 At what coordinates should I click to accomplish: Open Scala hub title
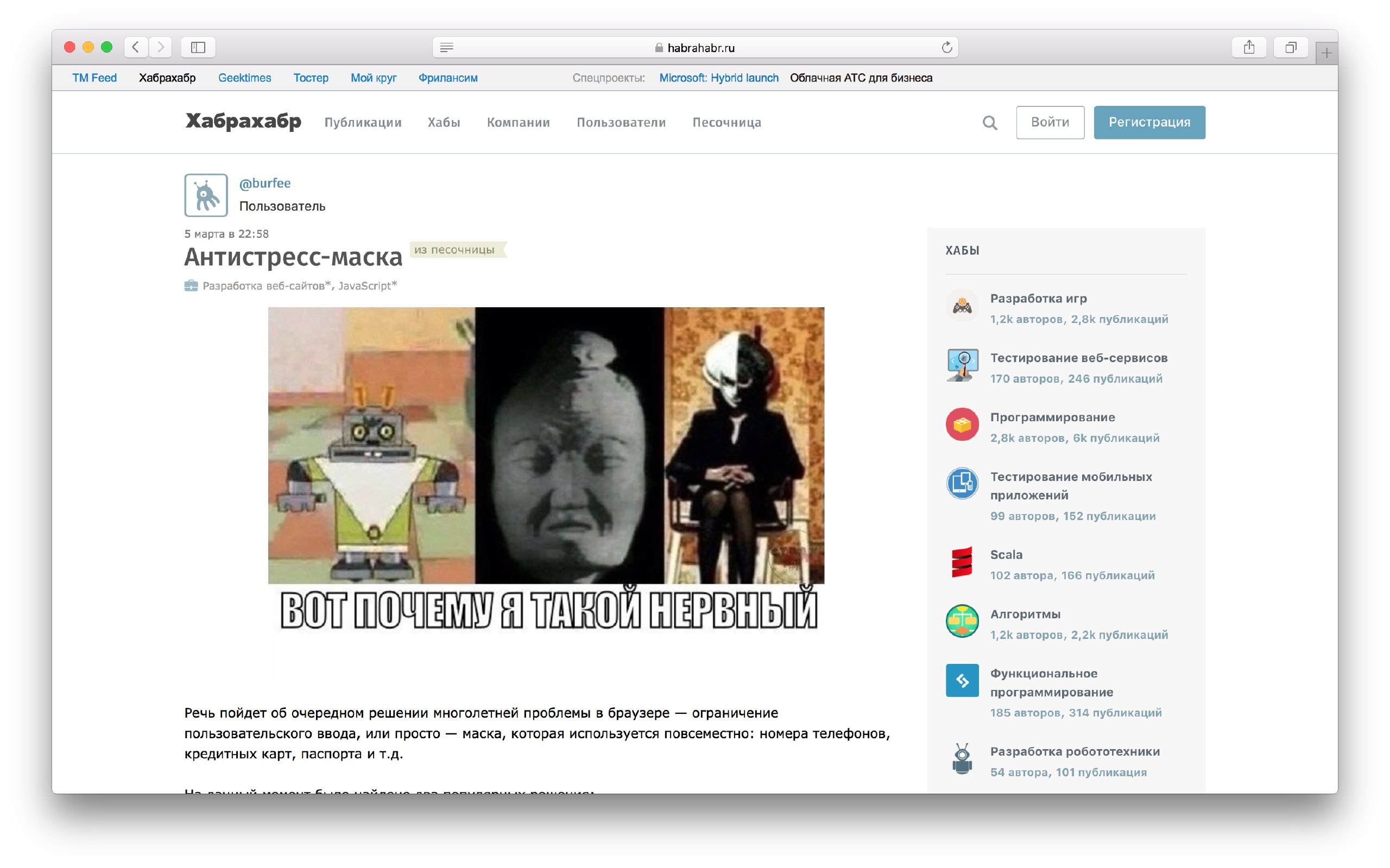click(1006, 555)
